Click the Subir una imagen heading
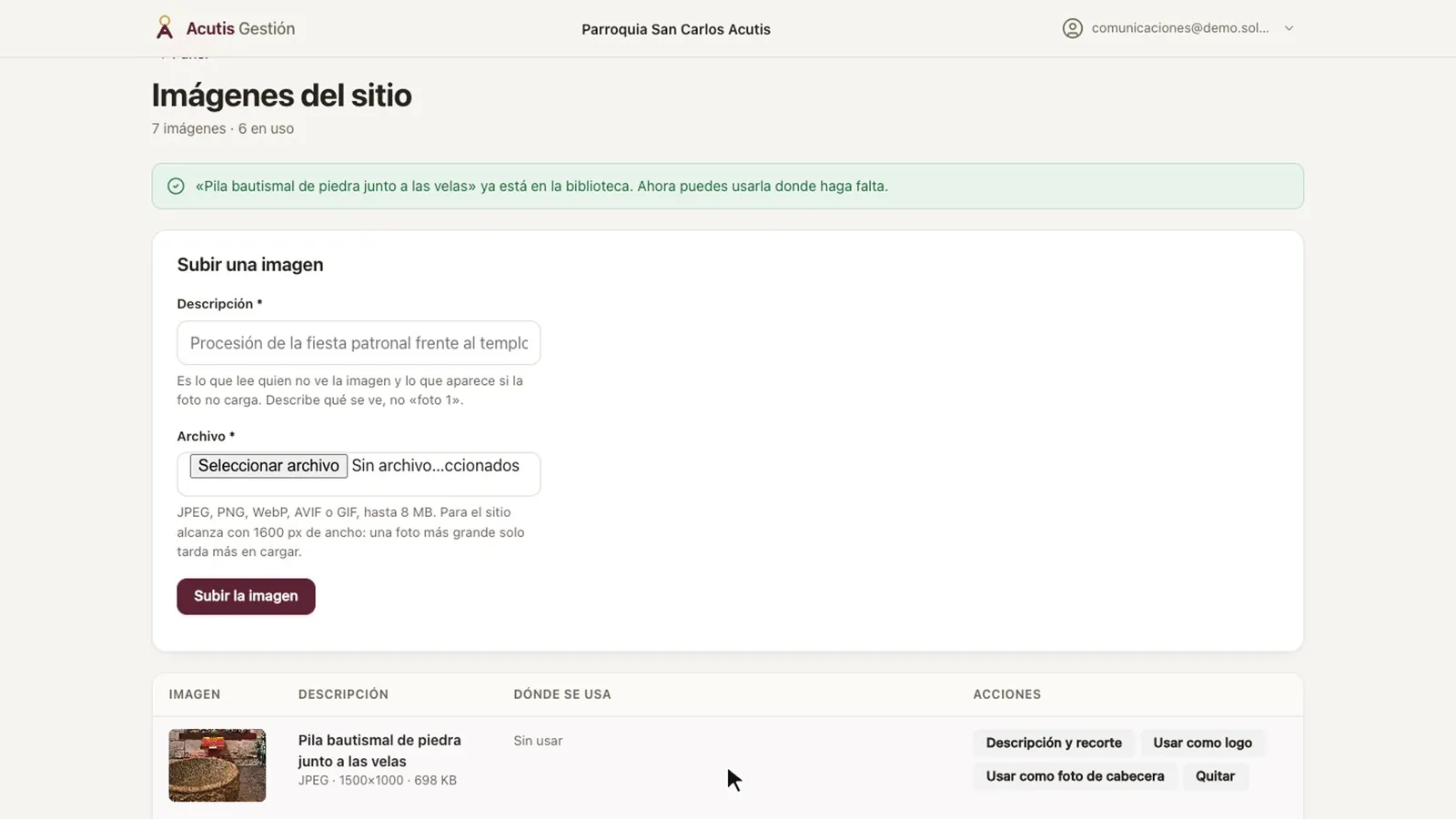The image size is (1456, 819). (x=250, y=265)
